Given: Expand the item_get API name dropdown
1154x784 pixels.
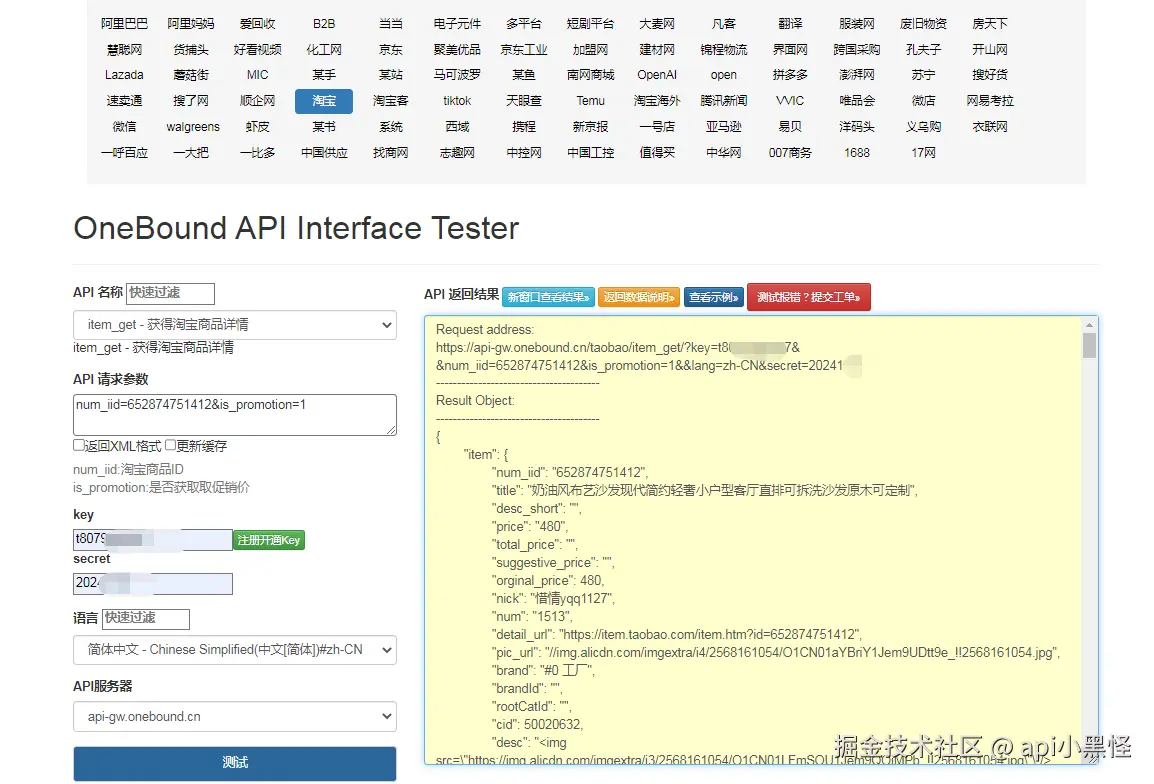Looking at the screenshot, I should (235, 325).
